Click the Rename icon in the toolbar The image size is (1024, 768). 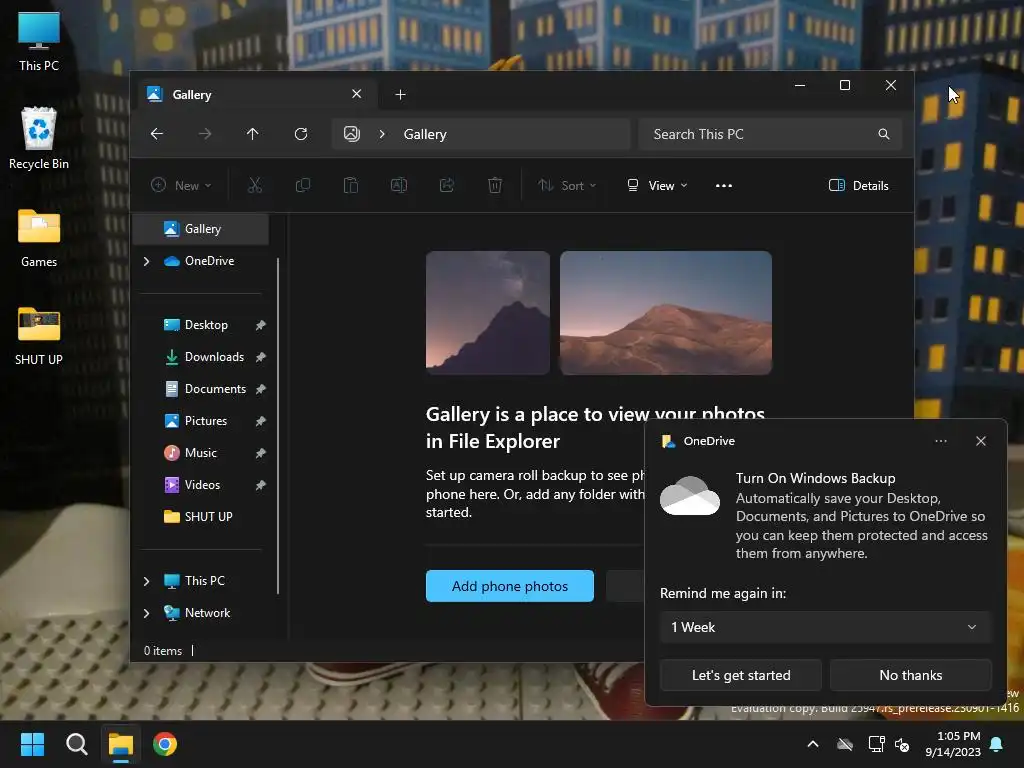399,185
